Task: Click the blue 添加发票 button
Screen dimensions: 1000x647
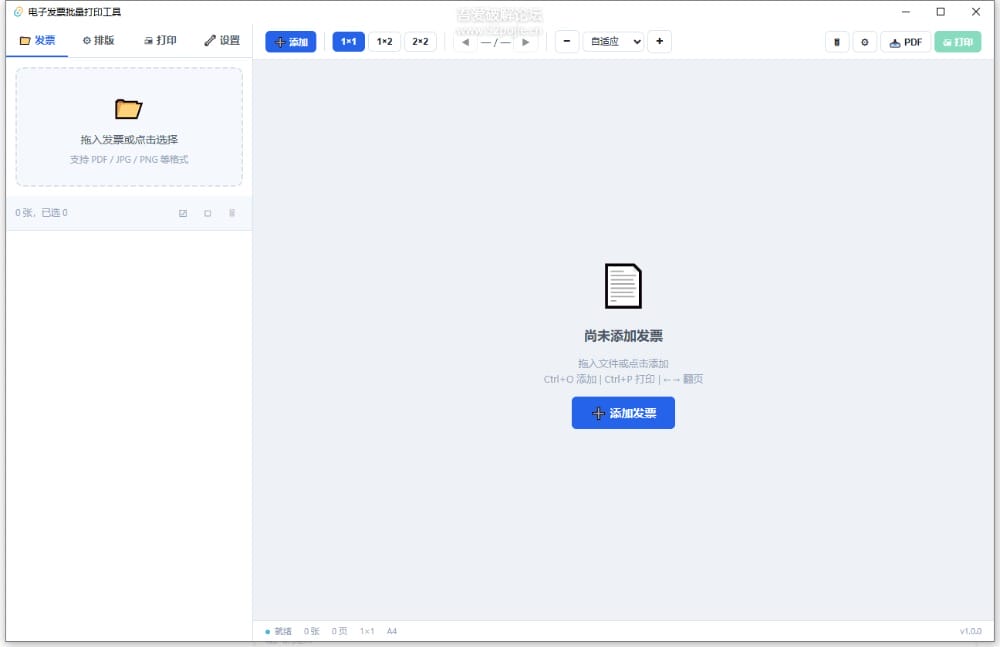Action: point(623,413)
